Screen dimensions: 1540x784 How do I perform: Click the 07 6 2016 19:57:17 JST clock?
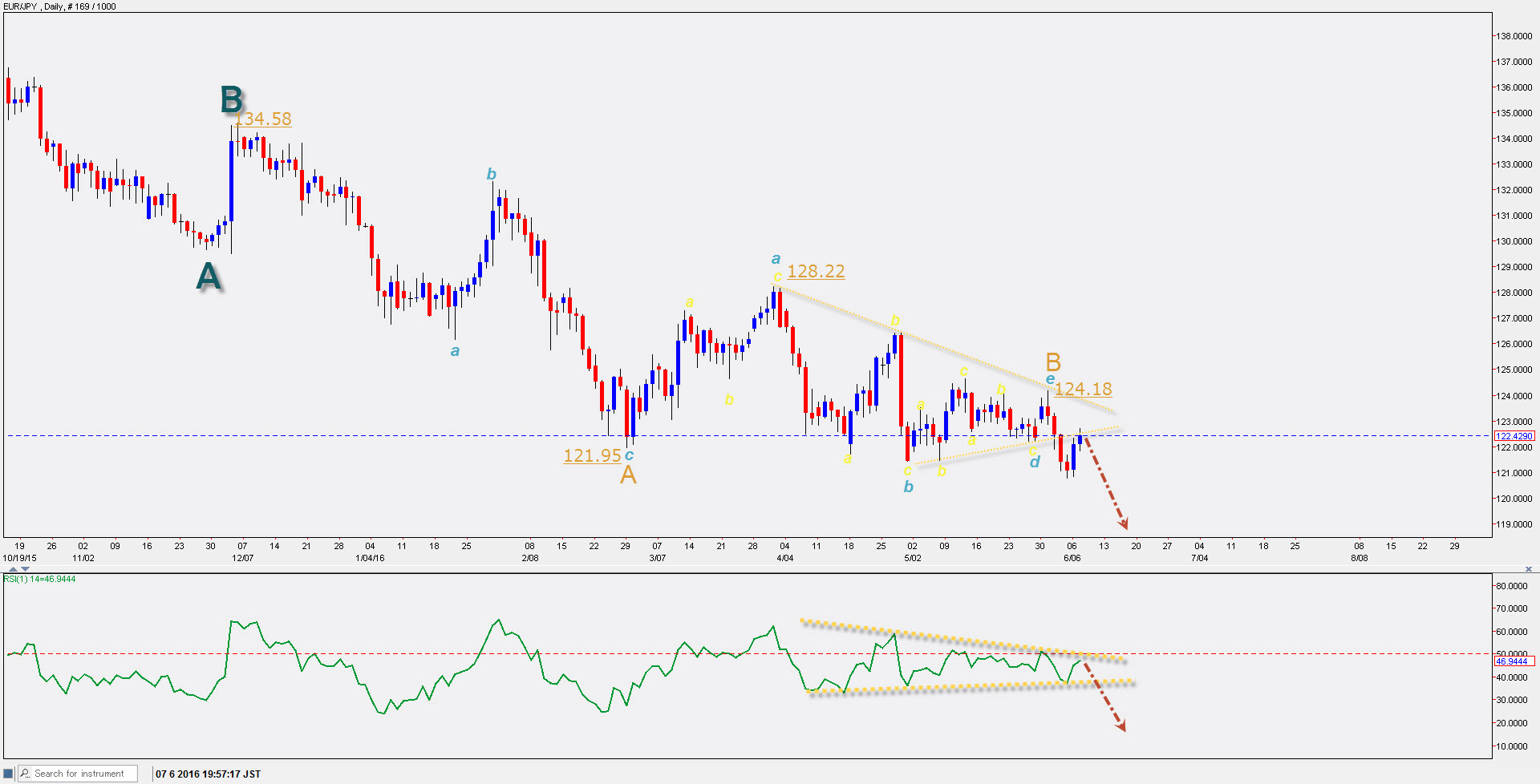208,774
